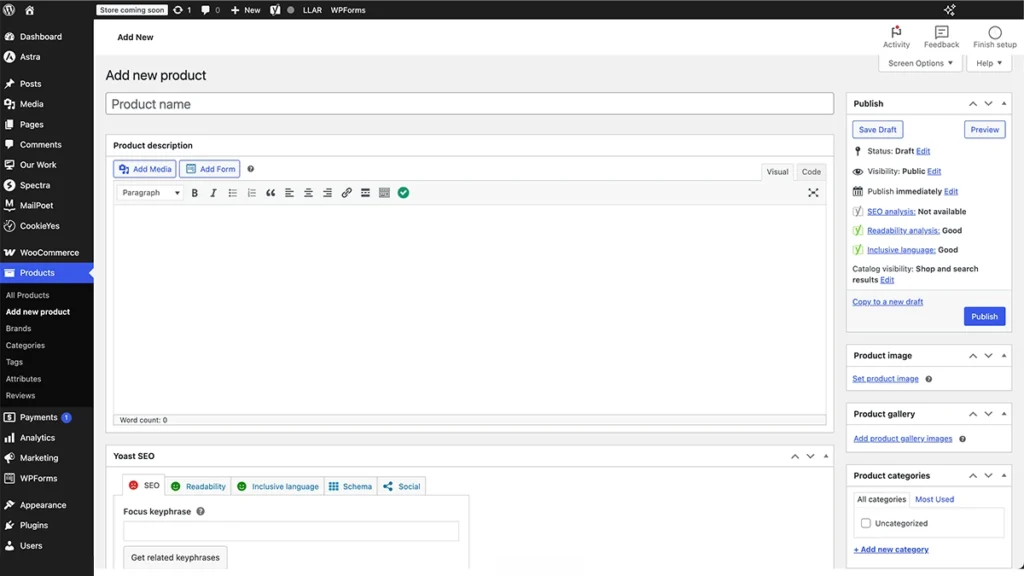This screenshot has height=576, width=1024.
Task: Open the Schema tab
Action: coord(351,487)
